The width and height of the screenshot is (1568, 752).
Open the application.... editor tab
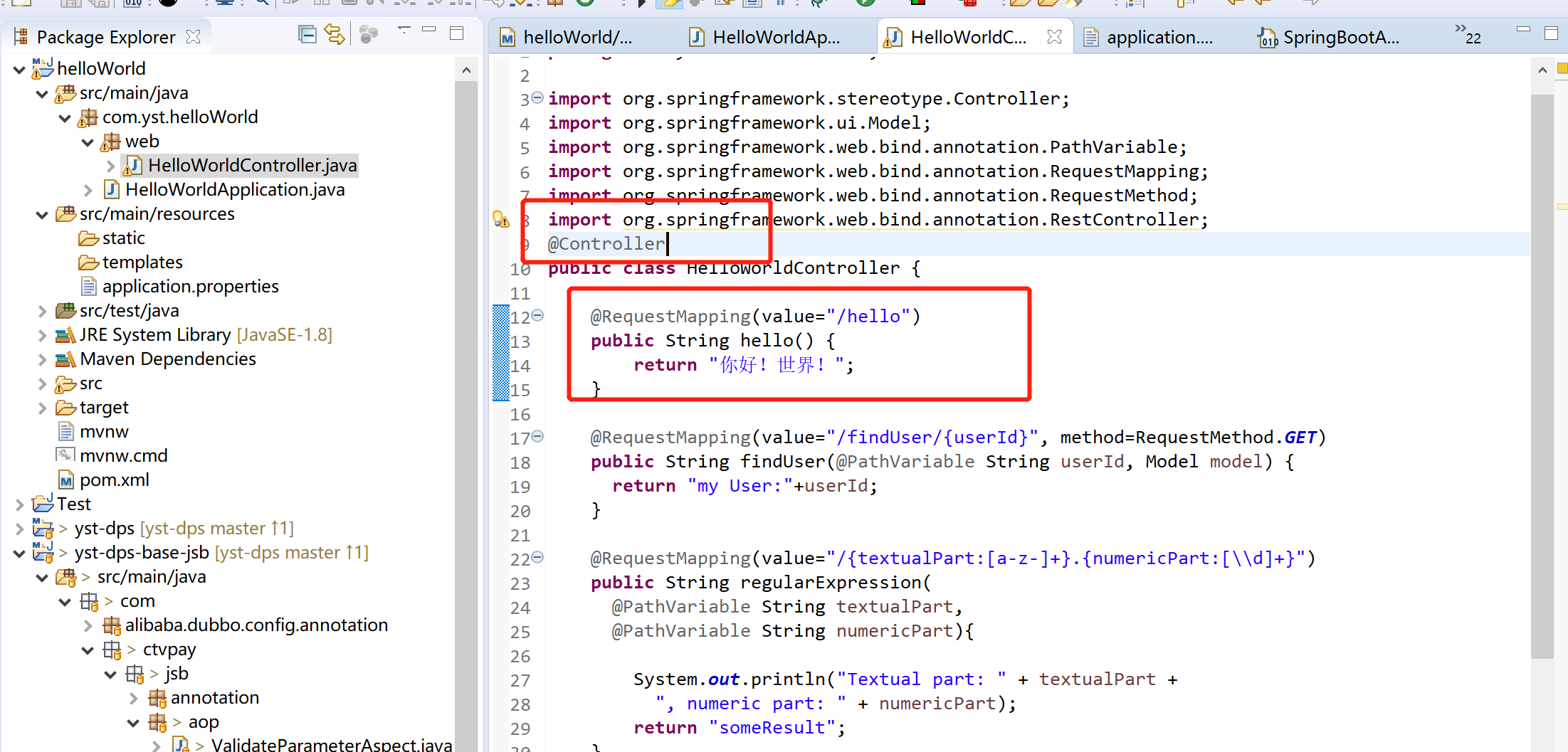[1147, 37]
